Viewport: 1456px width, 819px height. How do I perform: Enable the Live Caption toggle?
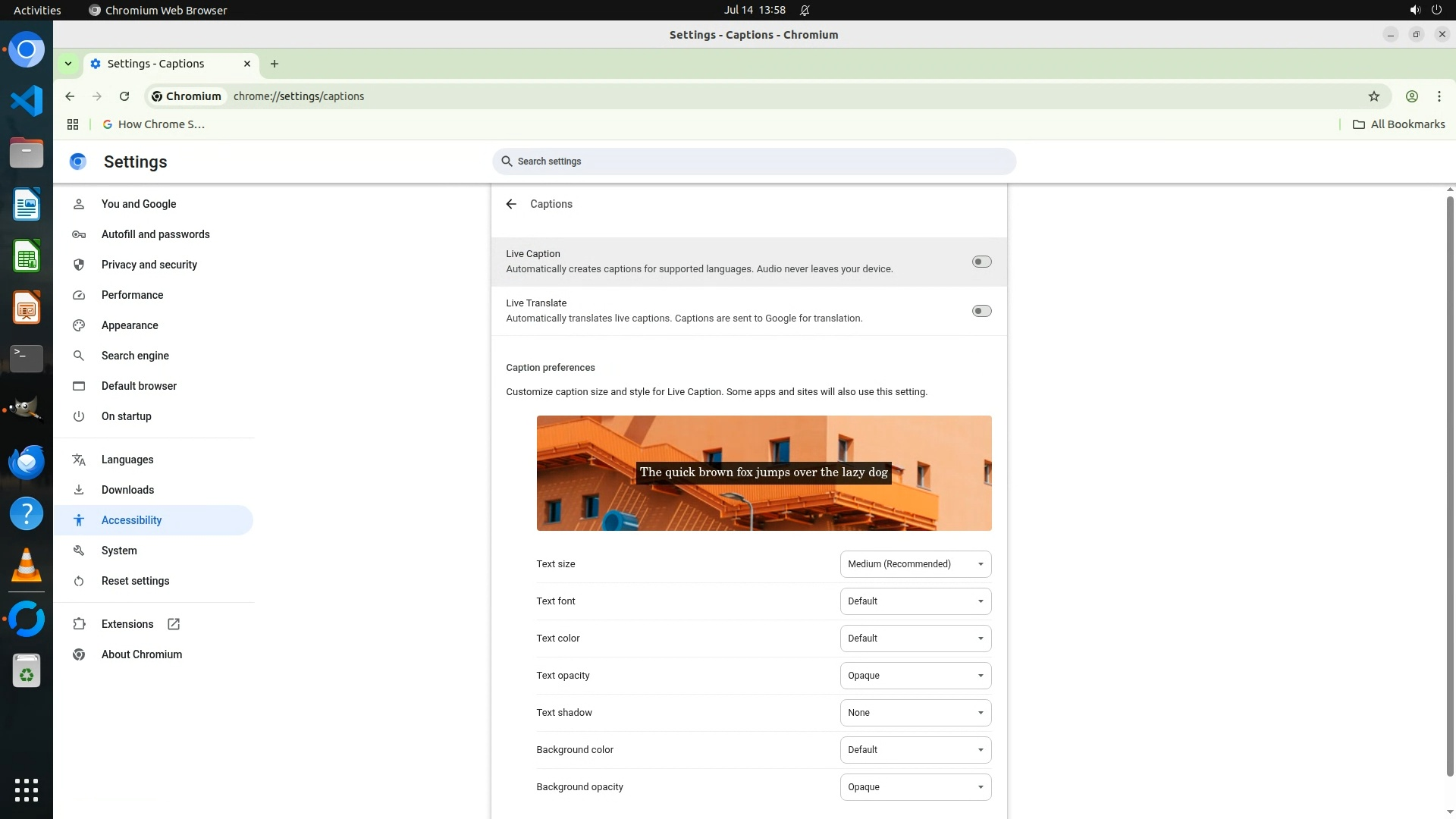[981, 262]
